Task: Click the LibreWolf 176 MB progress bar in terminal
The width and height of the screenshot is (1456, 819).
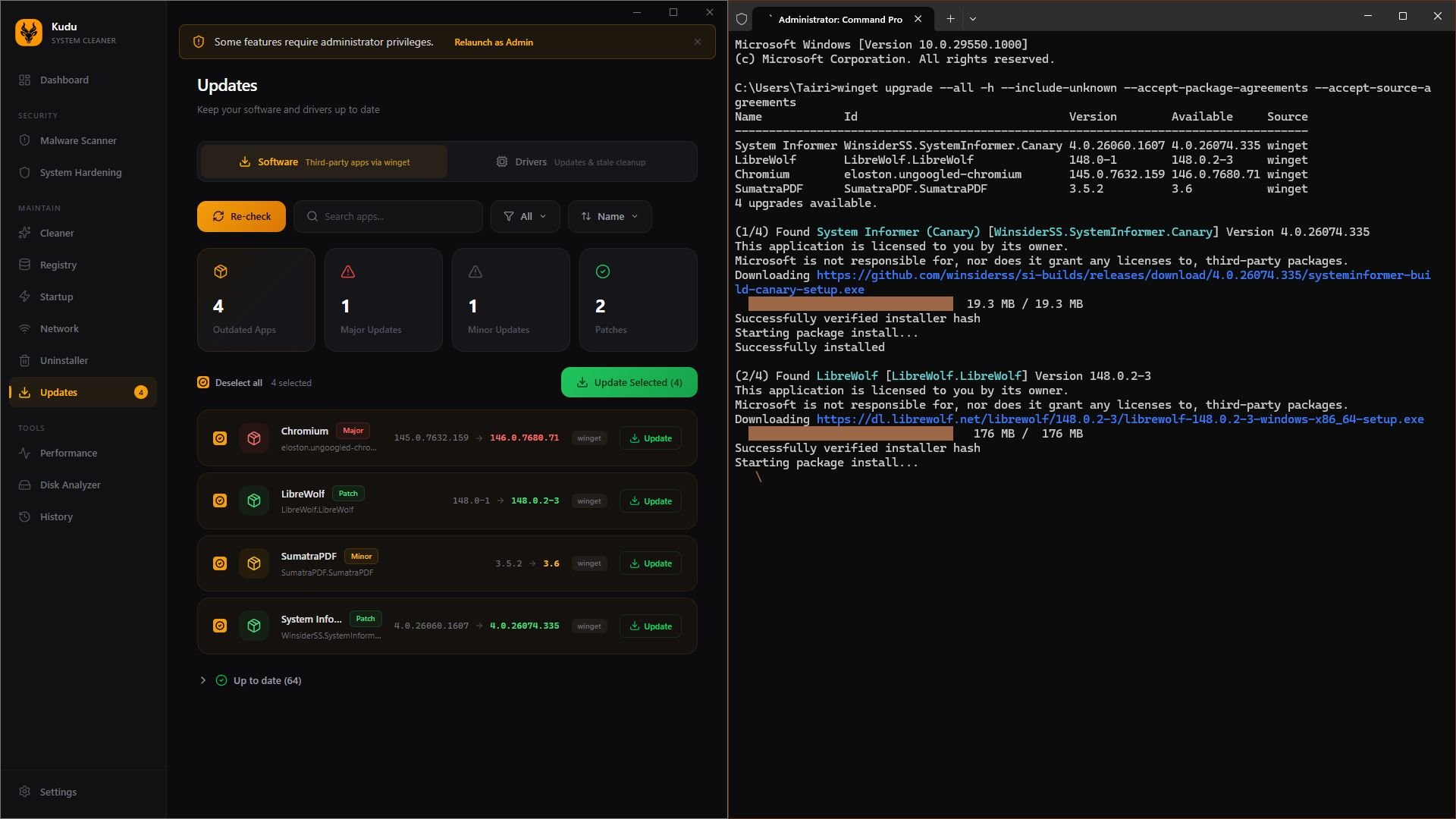Action: pos(851,434)
